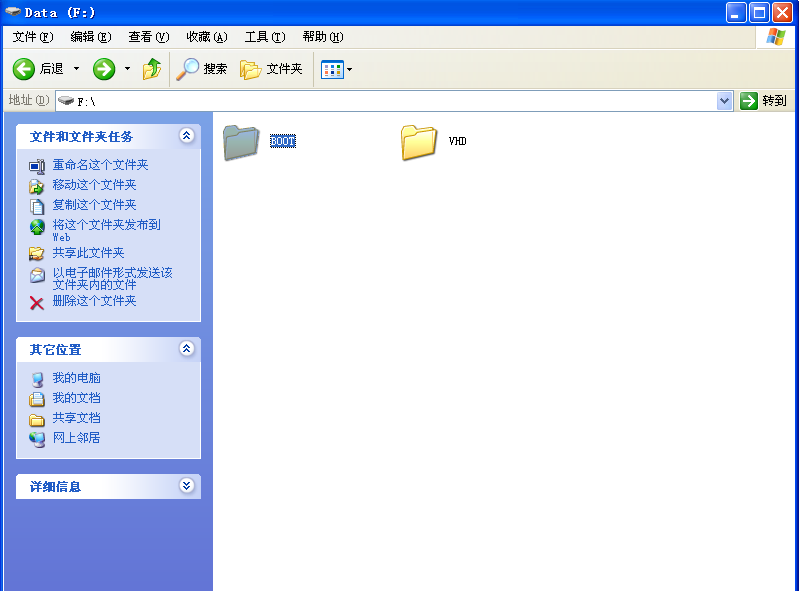799x591 pixels.
Task: Close the Data (F:) window
Action: tap(782, 12)
